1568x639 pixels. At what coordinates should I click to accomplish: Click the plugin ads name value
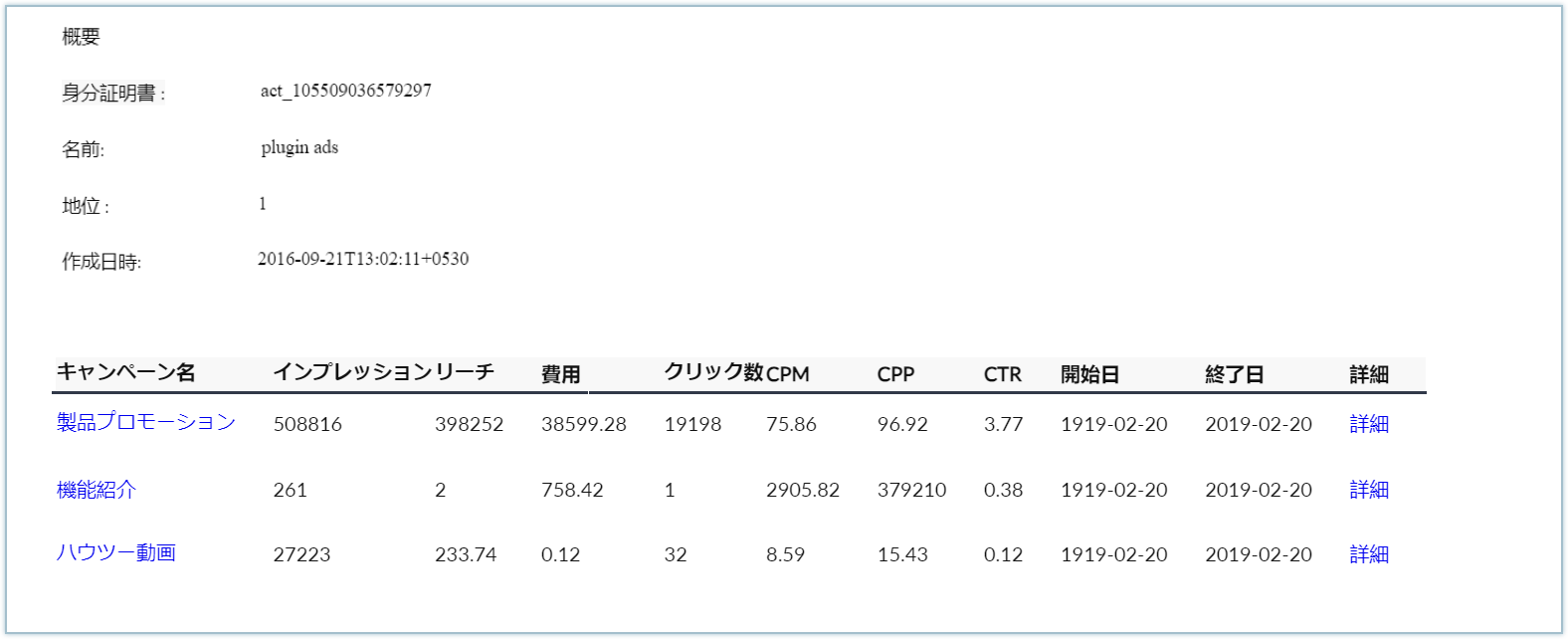click(x=299, y=147)
